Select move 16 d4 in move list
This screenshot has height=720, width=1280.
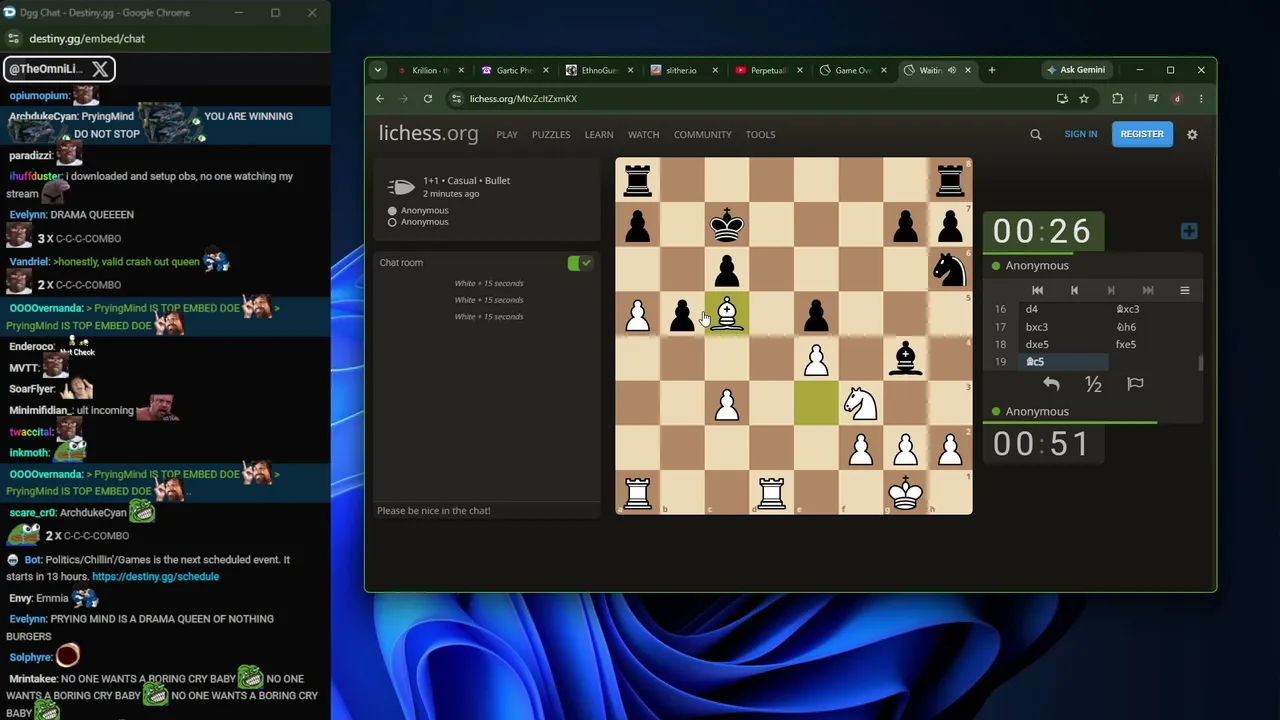click(1063, 309)
